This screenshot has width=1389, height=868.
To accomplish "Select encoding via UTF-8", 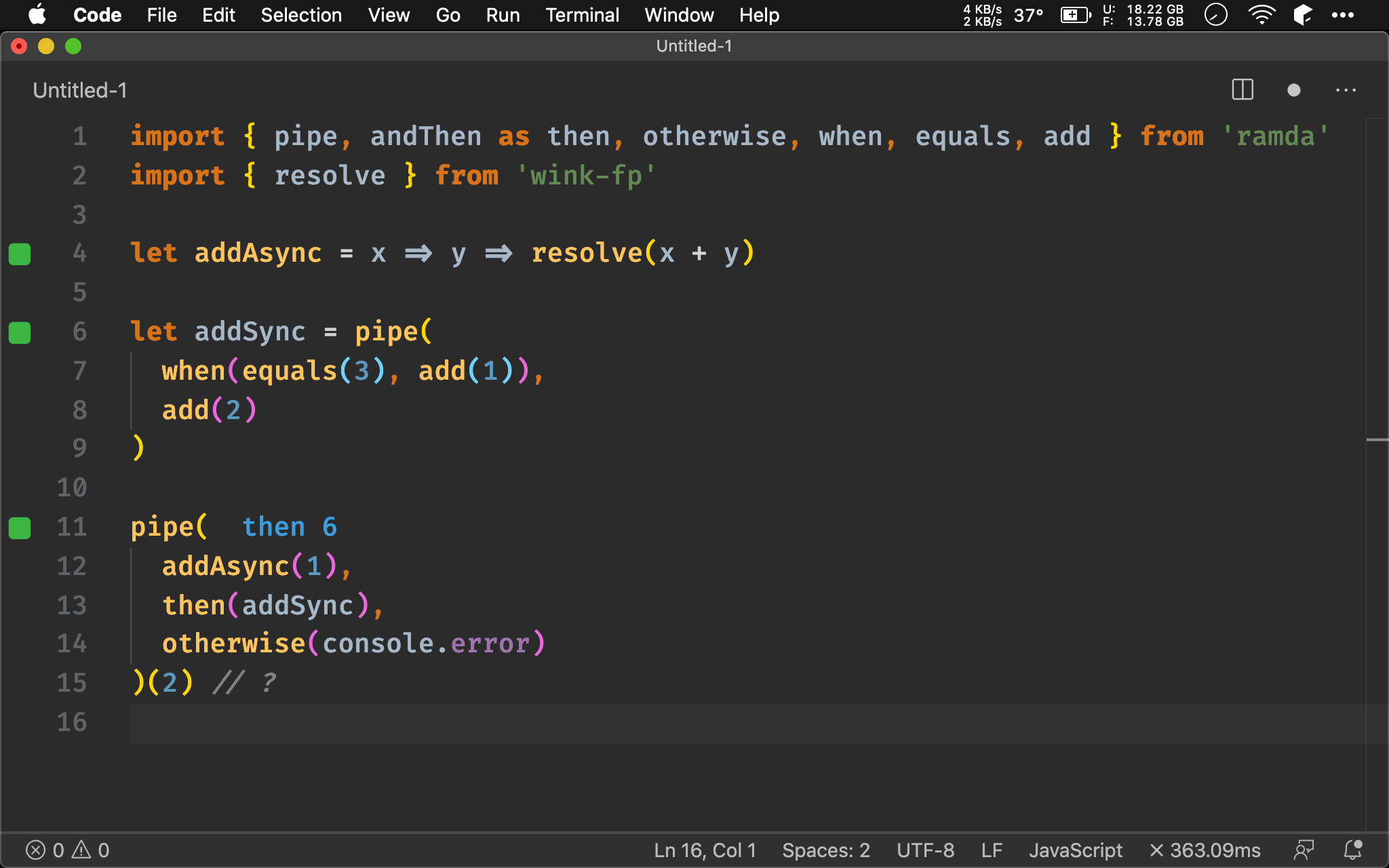I will pyautogui.click(x=925, y=850).
